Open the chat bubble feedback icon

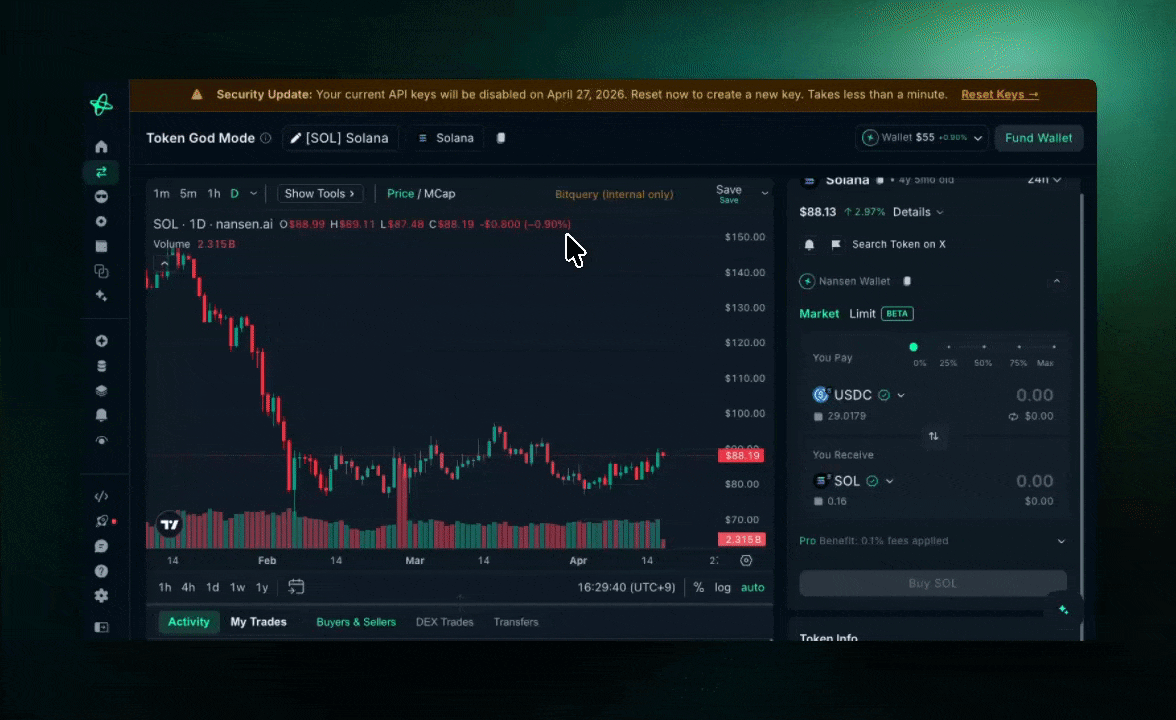101,546
